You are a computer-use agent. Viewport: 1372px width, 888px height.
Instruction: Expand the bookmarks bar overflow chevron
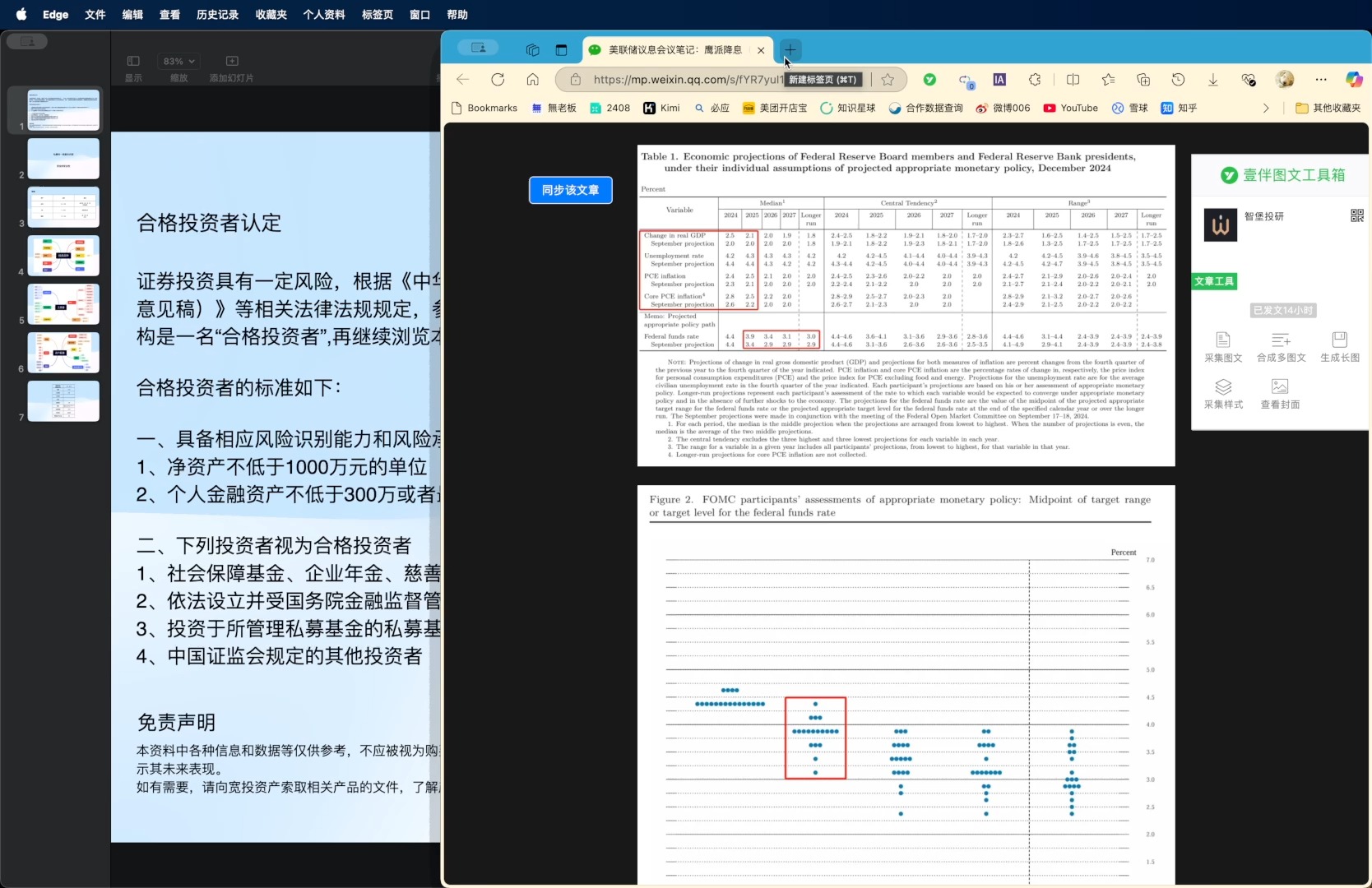click(1265, 108)
